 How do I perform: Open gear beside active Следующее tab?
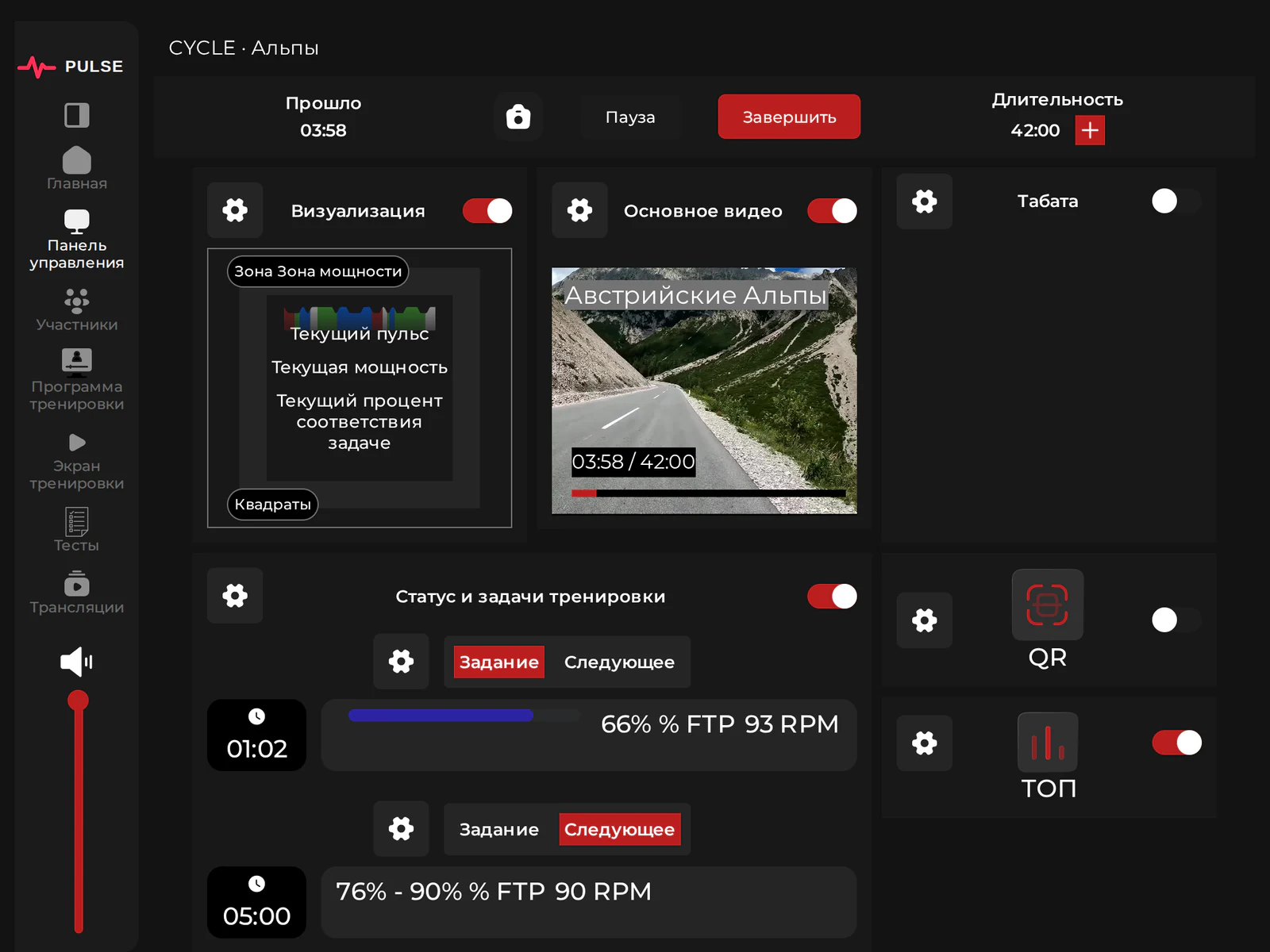pyautogui.click(x=401, y=829)
